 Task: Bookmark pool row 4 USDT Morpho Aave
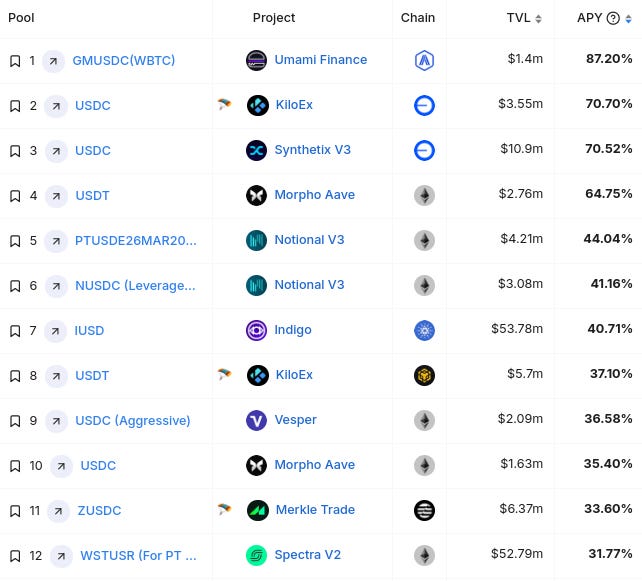pos(15,196)
